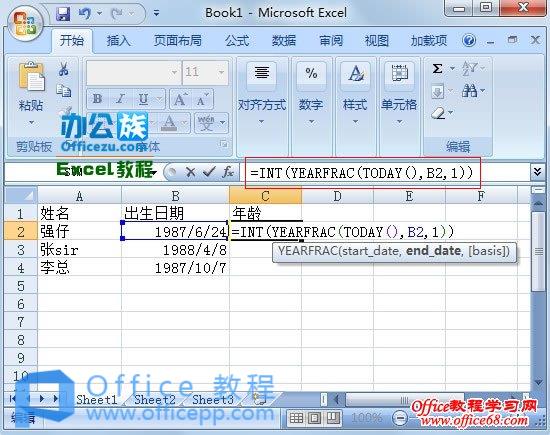Image resolution: width=550 pixels, height=435 pixels.
Task: Click cell containing 1987/10/7
Action: 175,268
